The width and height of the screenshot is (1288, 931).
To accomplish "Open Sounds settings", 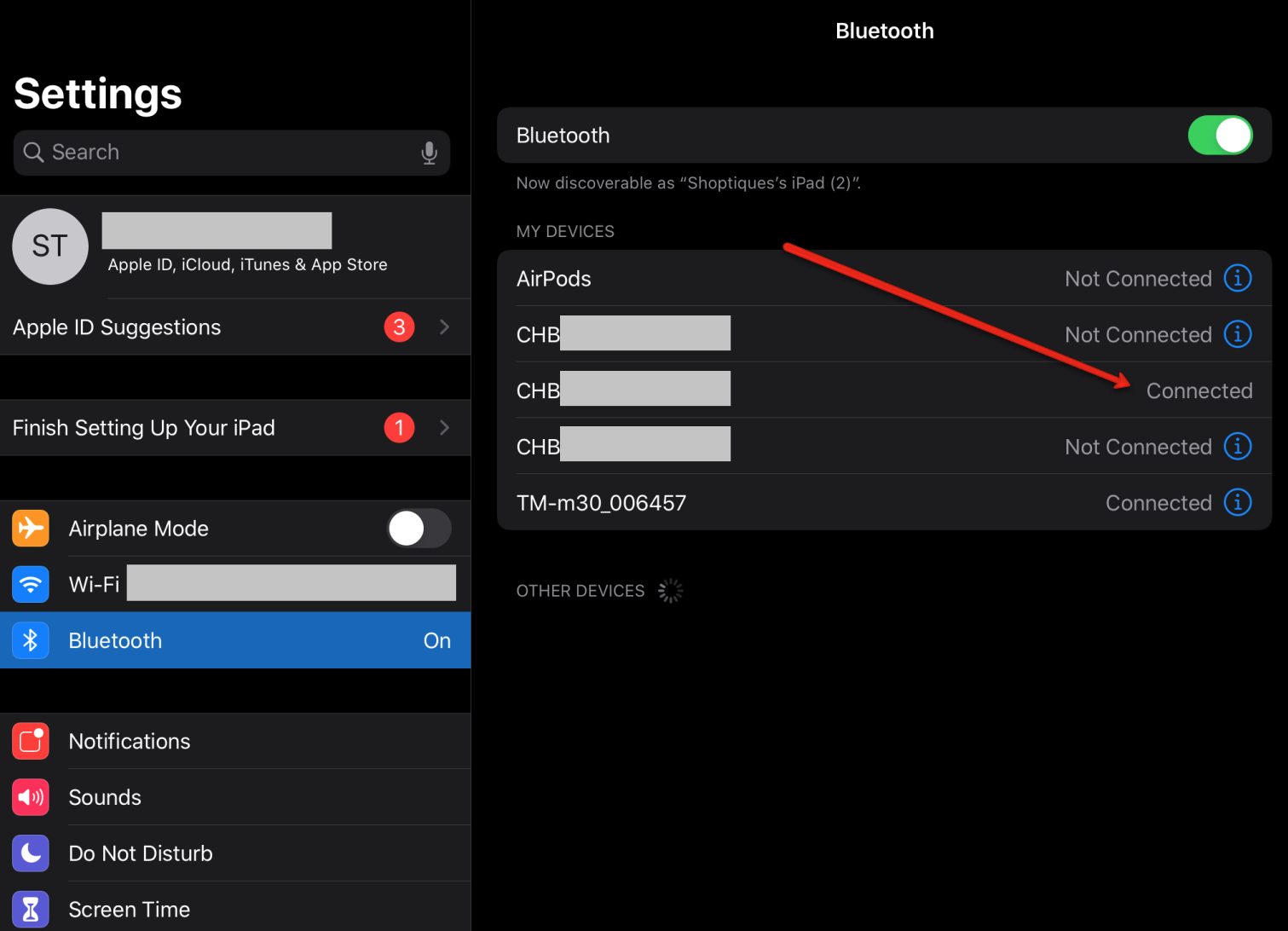I will (x=235, y=797).
